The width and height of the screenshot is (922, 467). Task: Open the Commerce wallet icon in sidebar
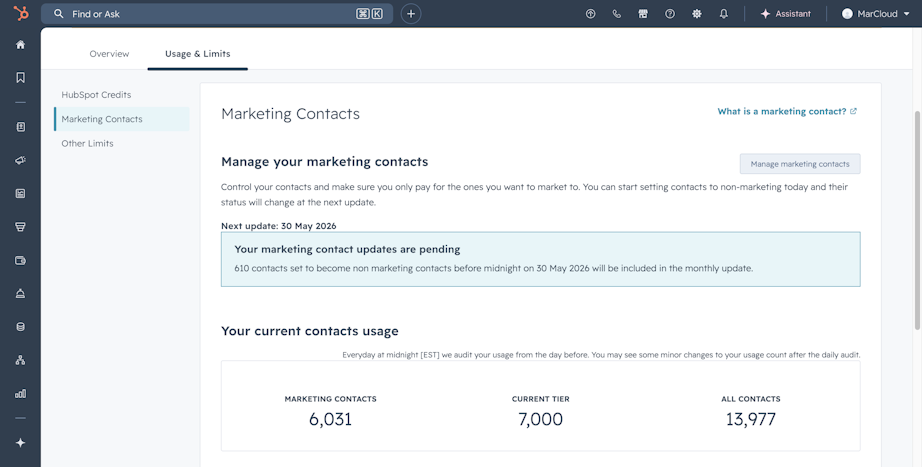[21, 261]
